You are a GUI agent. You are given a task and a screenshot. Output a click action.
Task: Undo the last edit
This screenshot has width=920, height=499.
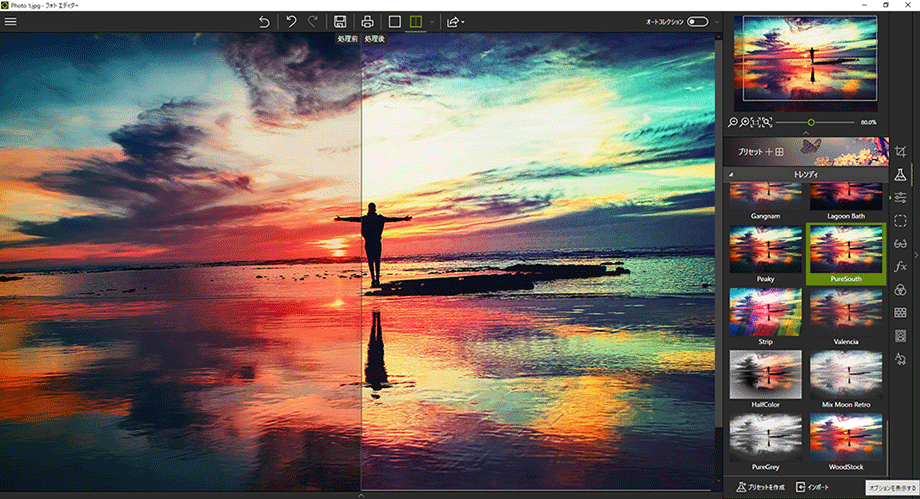(x=291, y=22)
